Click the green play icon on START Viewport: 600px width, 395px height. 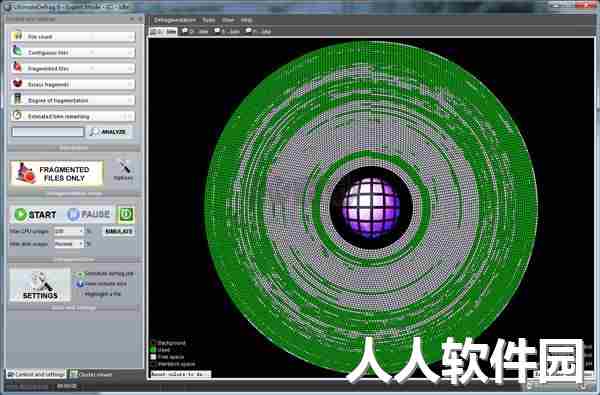pos(20,214)
